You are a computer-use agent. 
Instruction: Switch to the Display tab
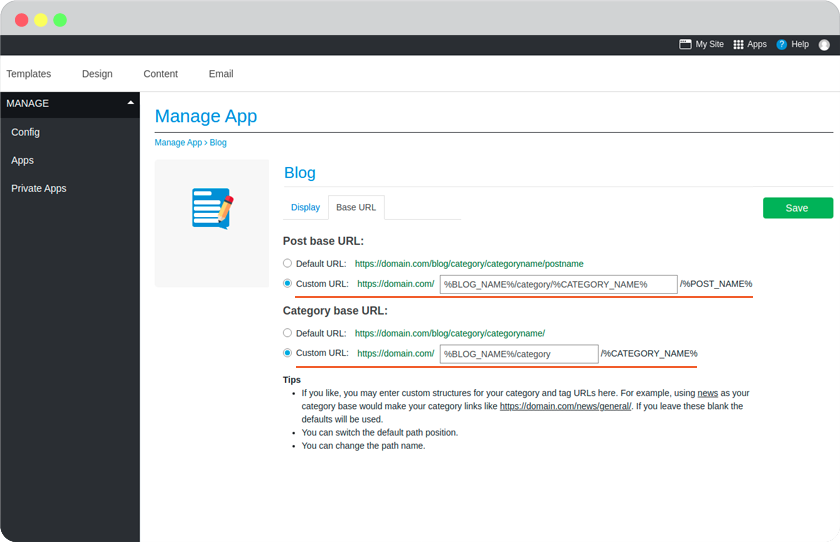[305, 207]
